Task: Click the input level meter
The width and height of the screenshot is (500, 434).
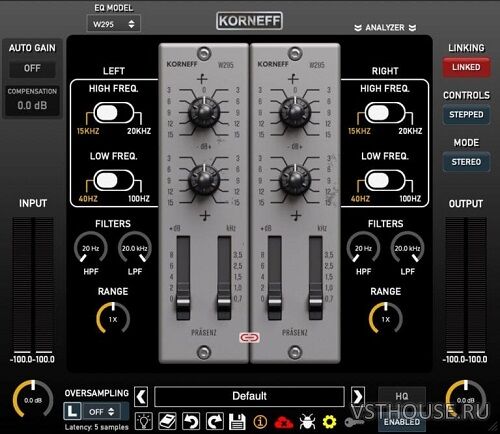Action: (33, 285)
